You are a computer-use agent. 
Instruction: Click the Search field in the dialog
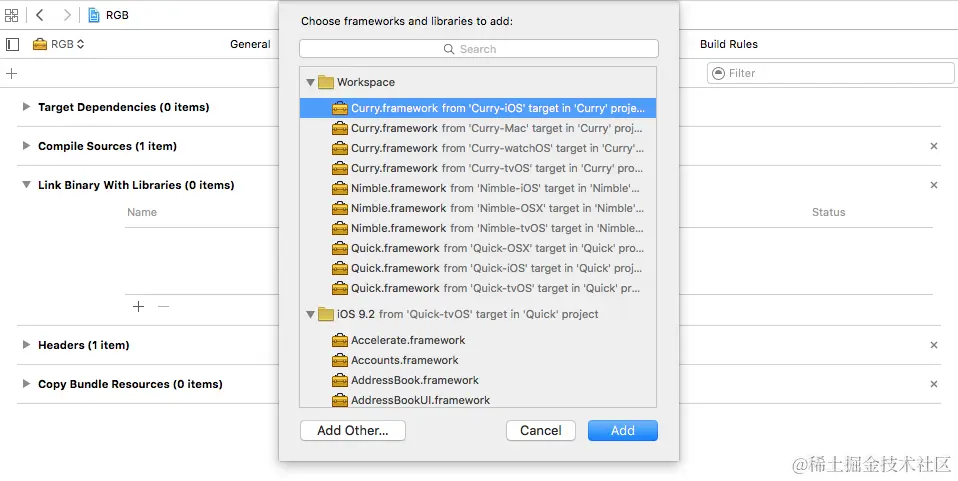(x=479, y=49)
